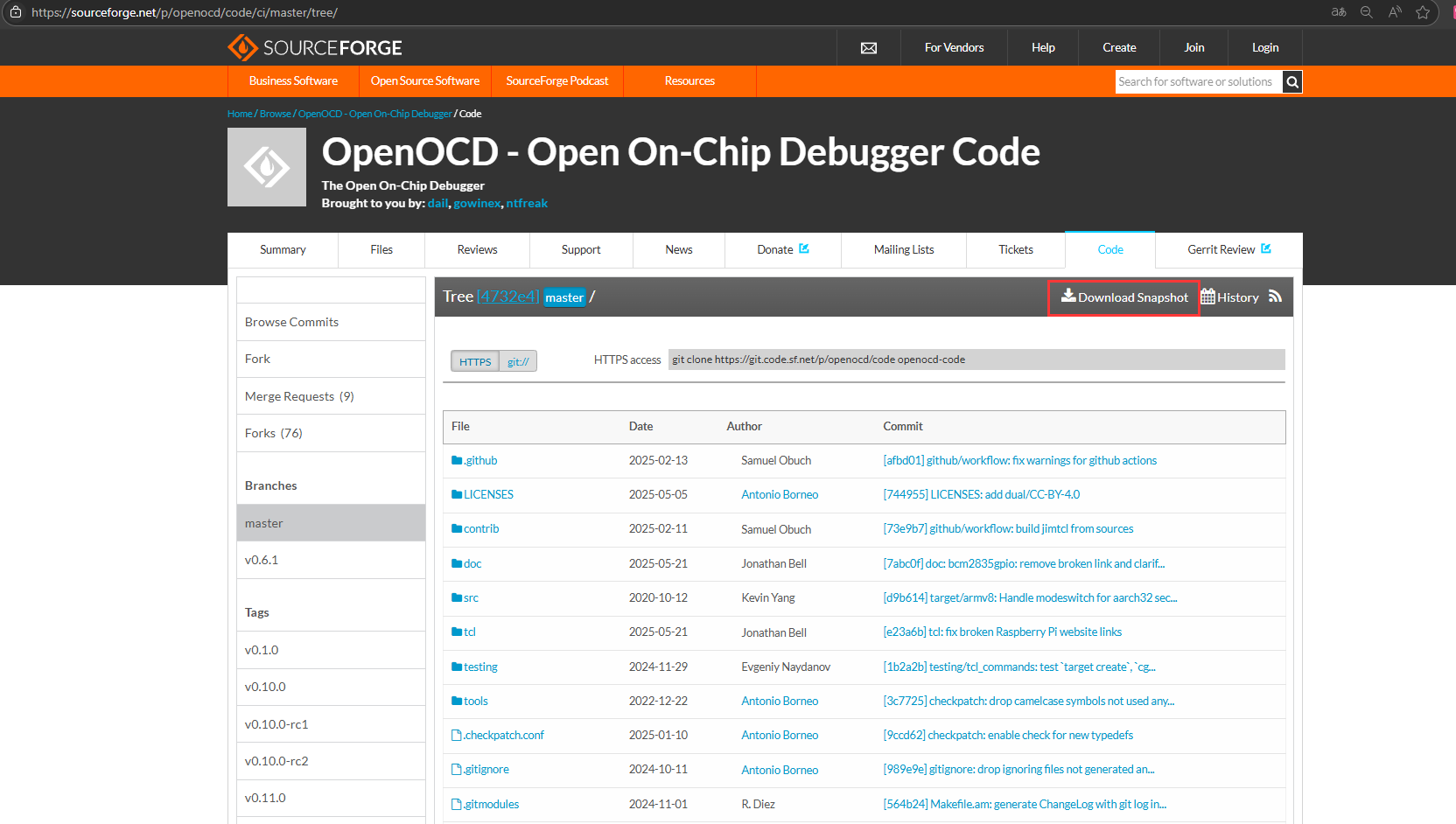Open the LICENSES folder icon
The height and width of the screenshot is (824, 1456).
click(x=457, y=494)
